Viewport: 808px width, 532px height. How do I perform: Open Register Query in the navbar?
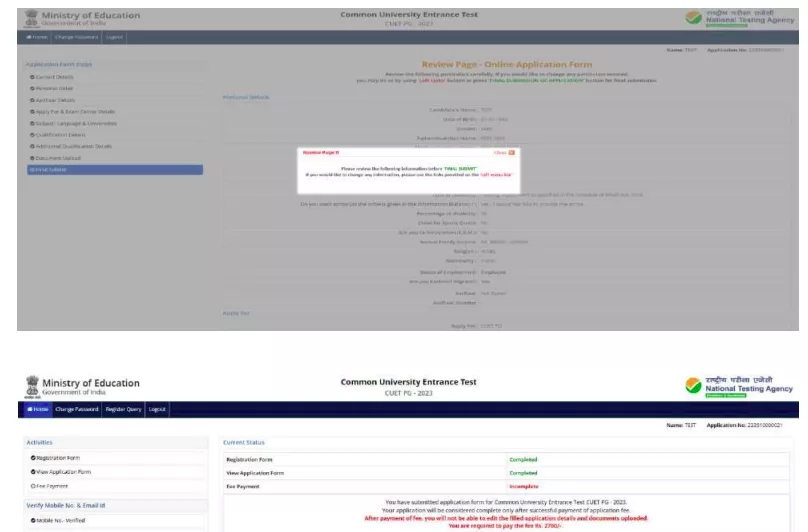(123, 409)
